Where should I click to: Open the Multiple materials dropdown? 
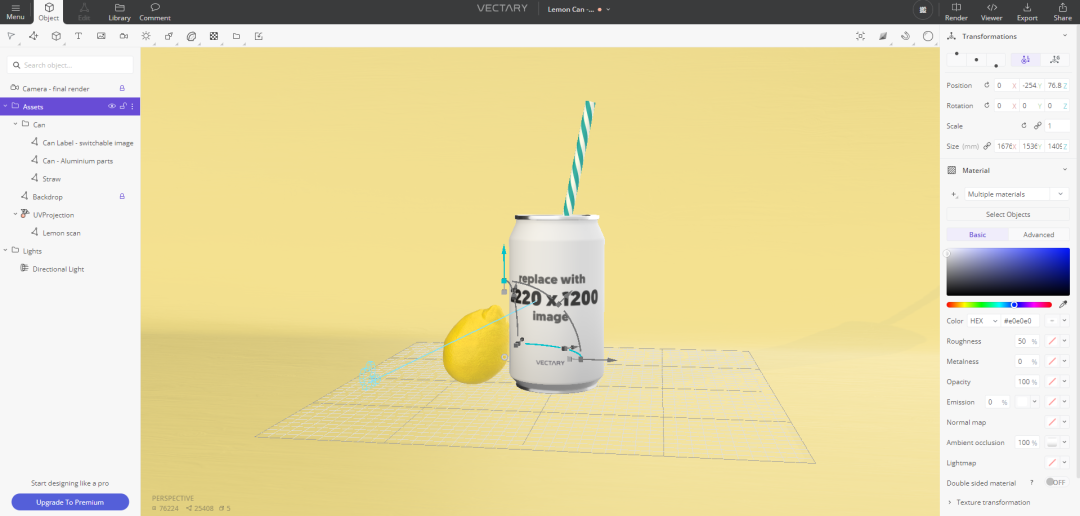pyautogui.click(x=1015, y=194)
